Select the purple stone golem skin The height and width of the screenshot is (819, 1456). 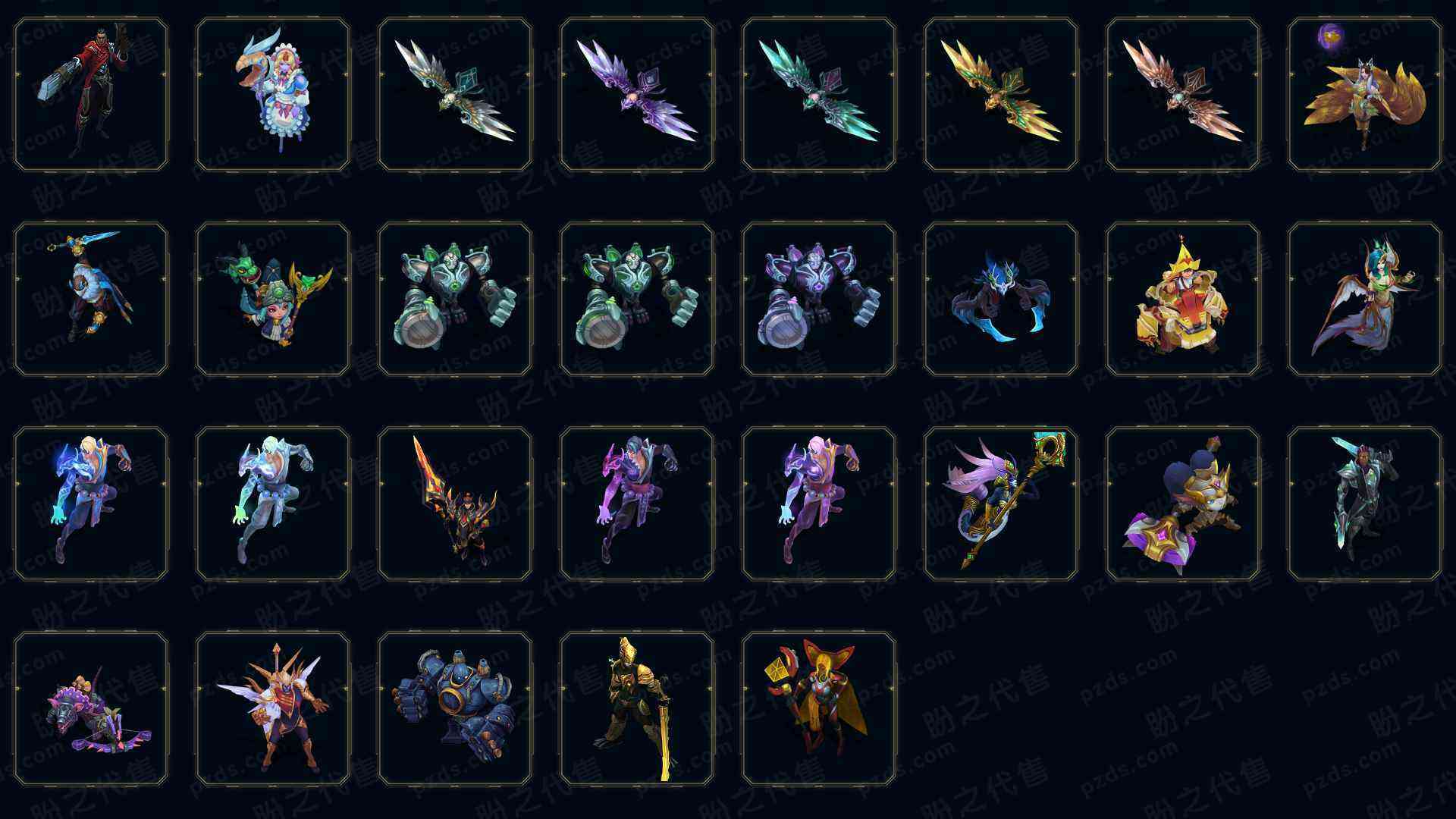pyautogui.click(x=819, y=299)
